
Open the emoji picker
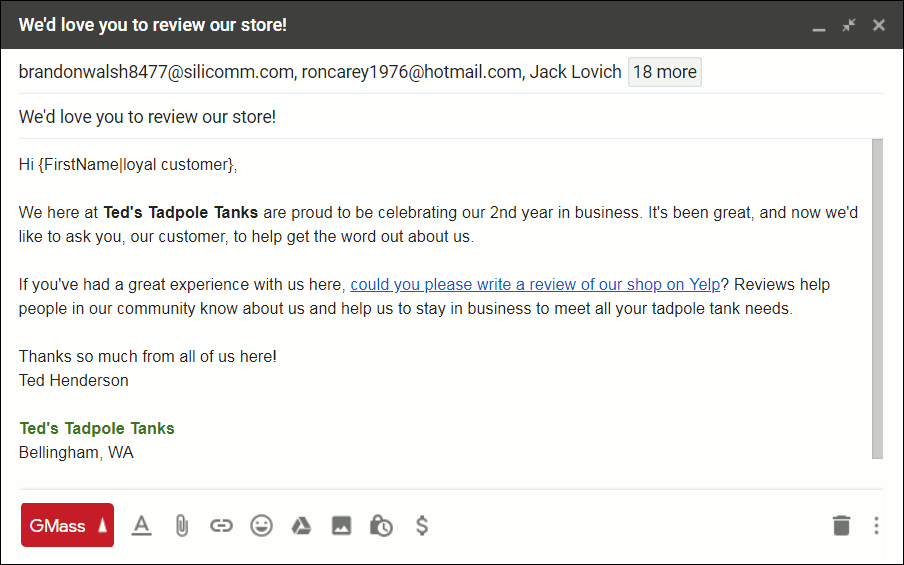coord(261,525)
